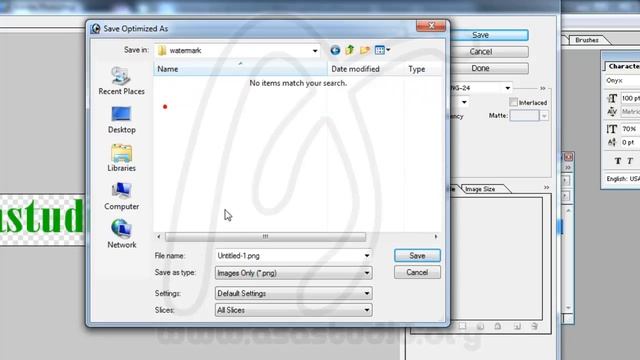Open the Settings dropdown

(x=293, y=293)
